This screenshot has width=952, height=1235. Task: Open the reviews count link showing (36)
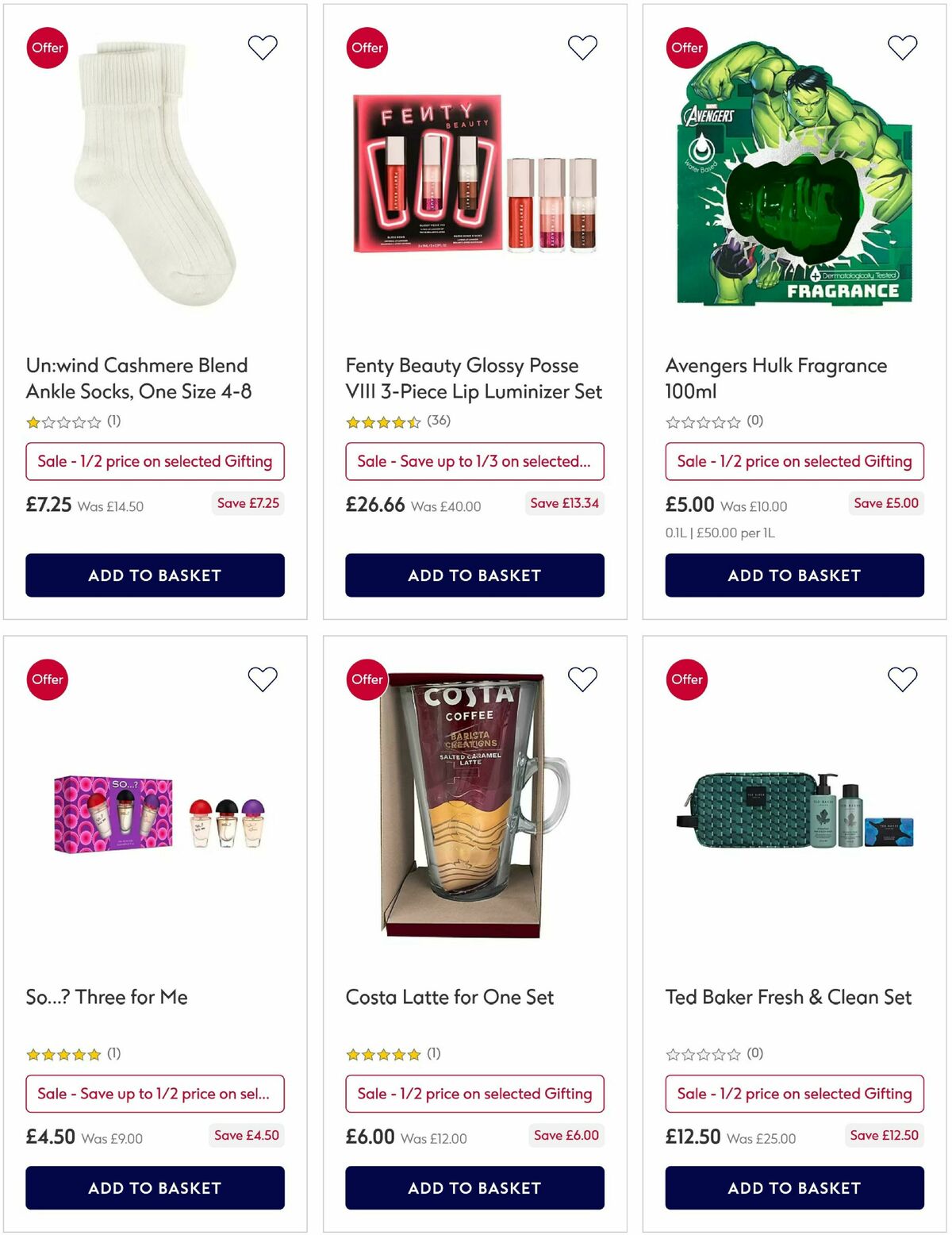(439, 422)
